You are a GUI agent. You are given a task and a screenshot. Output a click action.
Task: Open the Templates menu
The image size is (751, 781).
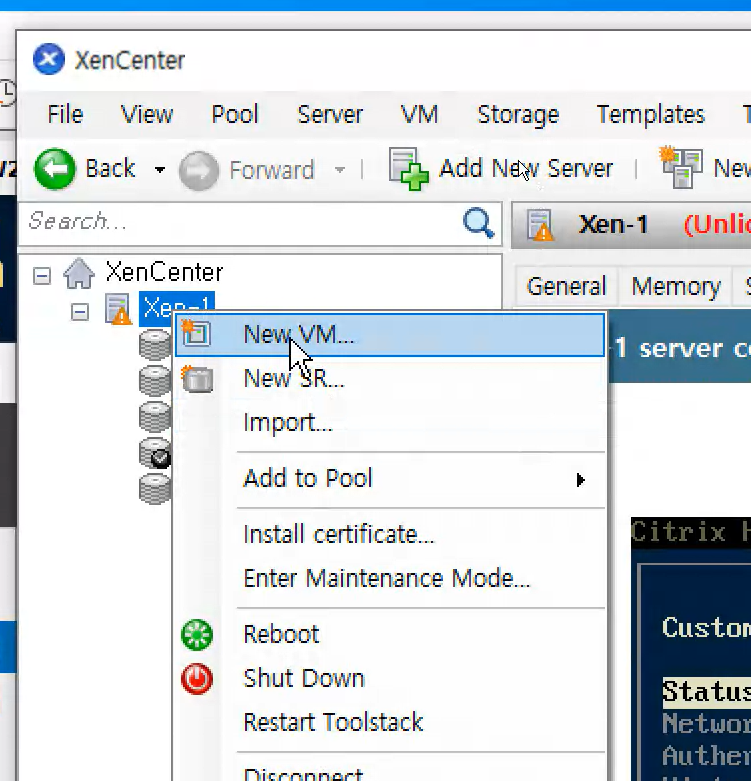(650, 115)
